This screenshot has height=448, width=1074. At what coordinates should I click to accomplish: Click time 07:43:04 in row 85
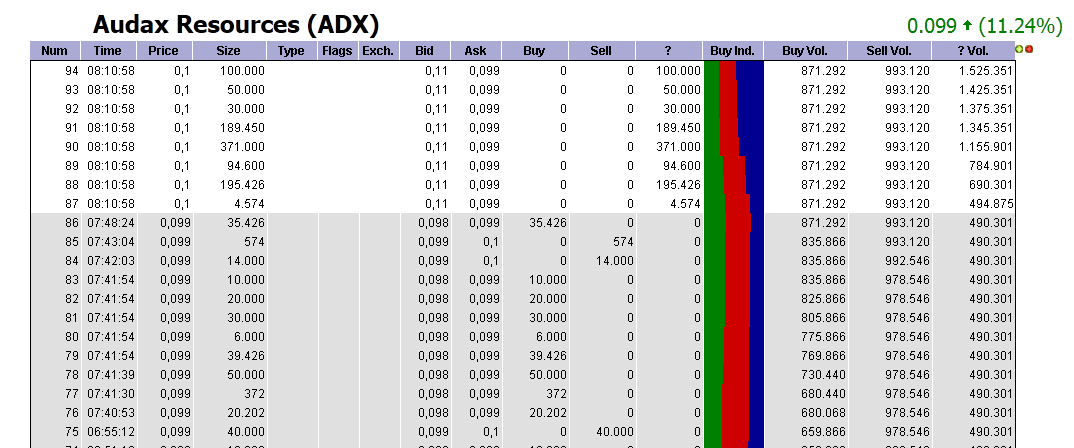(110, 242)
